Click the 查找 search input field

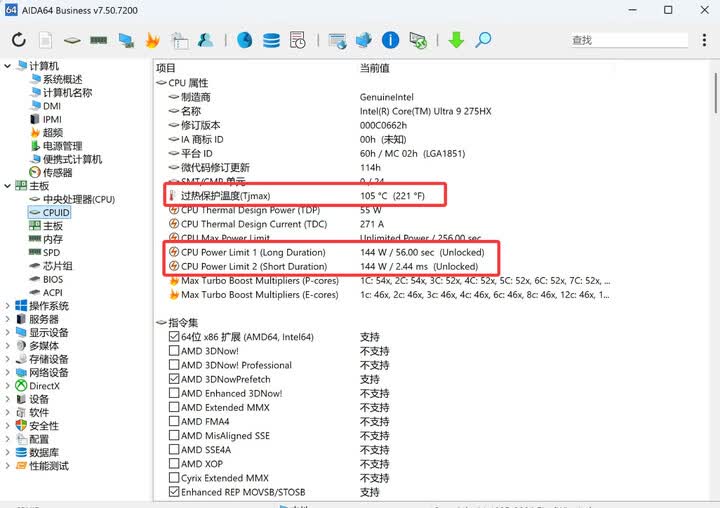click(628, 40)
